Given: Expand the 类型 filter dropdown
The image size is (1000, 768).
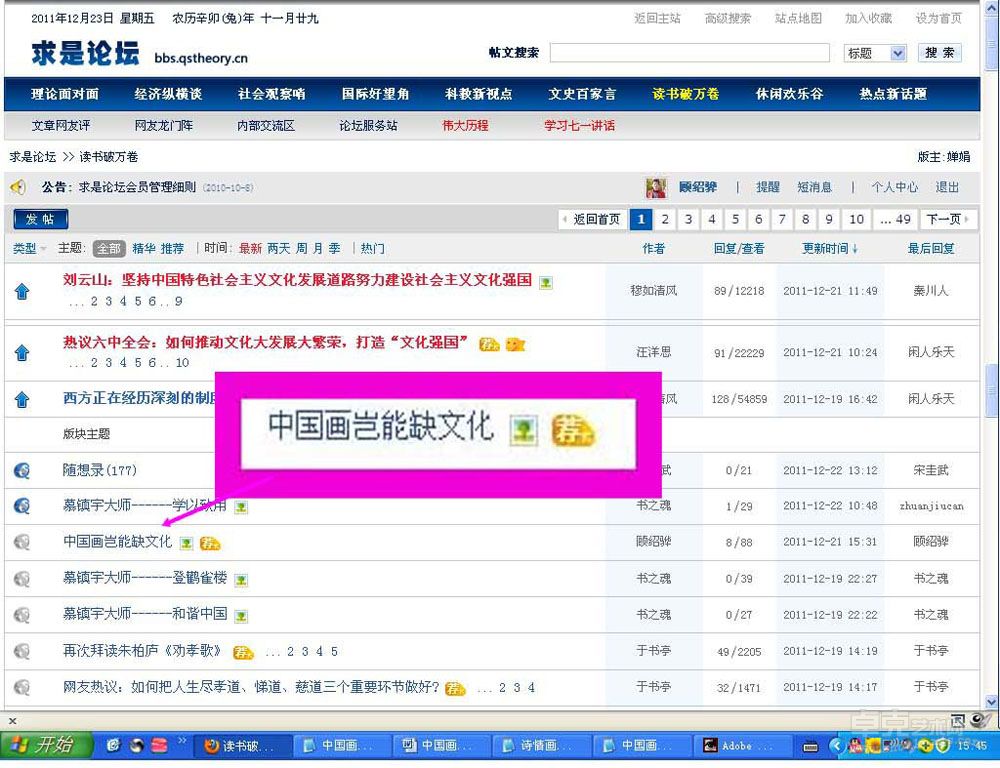Looking at the screenshot, I should point(29,248).
